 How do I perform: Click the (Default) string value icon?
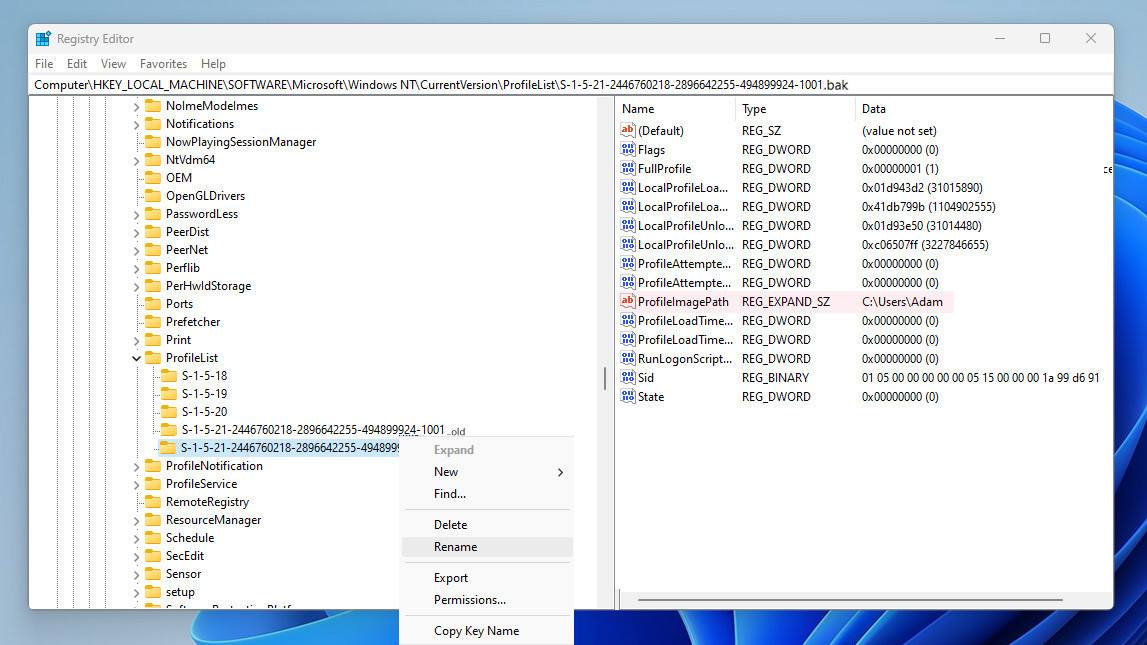point(628,130)
